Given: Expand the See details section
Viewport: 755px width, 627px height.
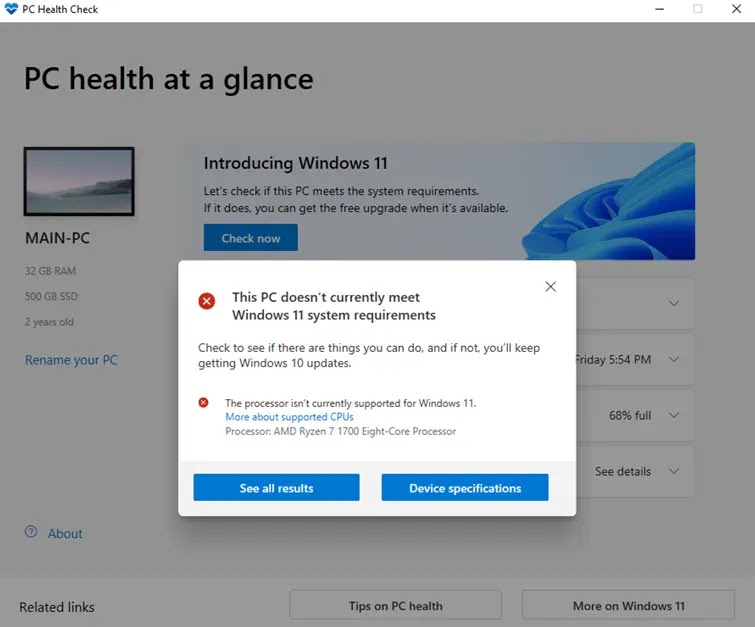Looking at the screenshot, I should point(674,471).
